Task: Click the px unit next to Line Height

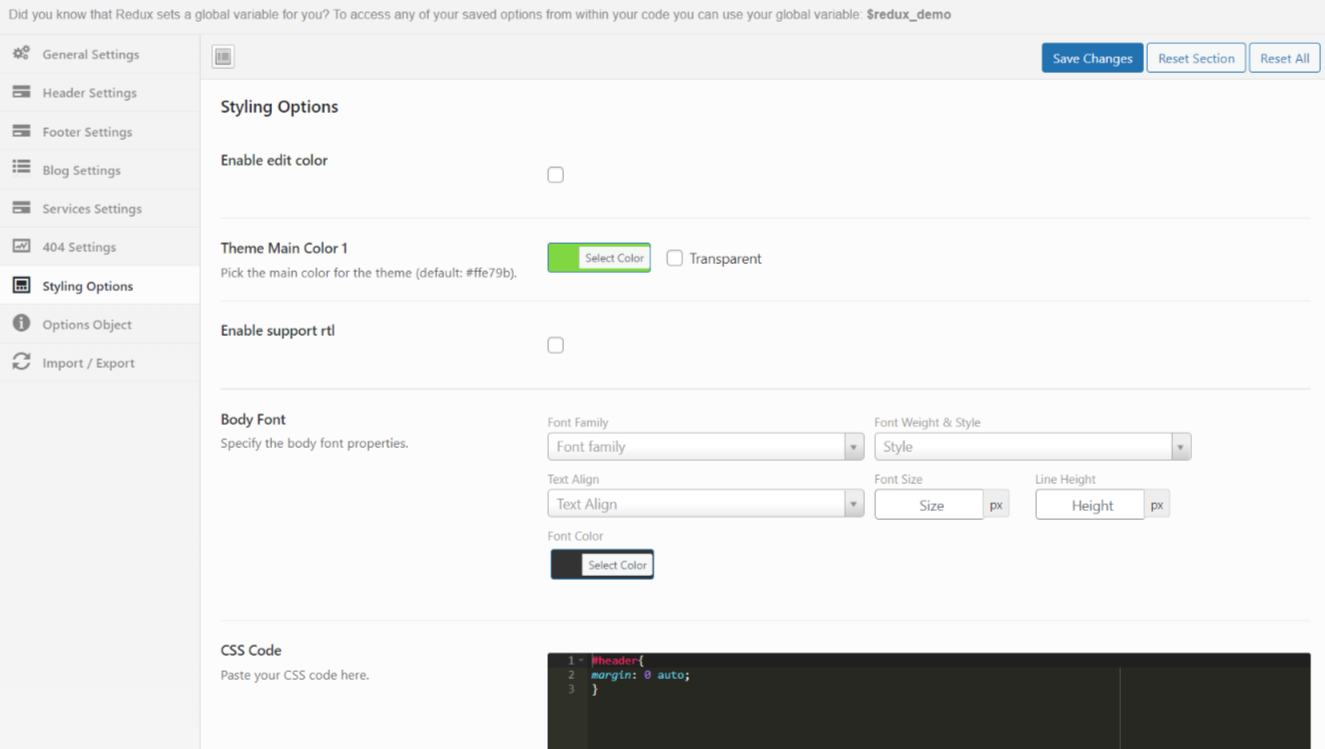Action: coord(1157,505)
